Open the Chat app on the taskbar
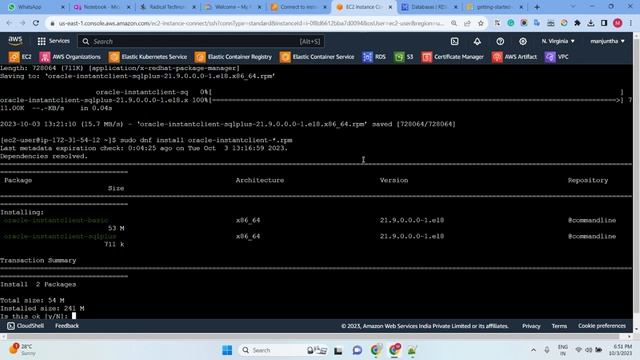This screenshot has height=360, width=640. 357,350
